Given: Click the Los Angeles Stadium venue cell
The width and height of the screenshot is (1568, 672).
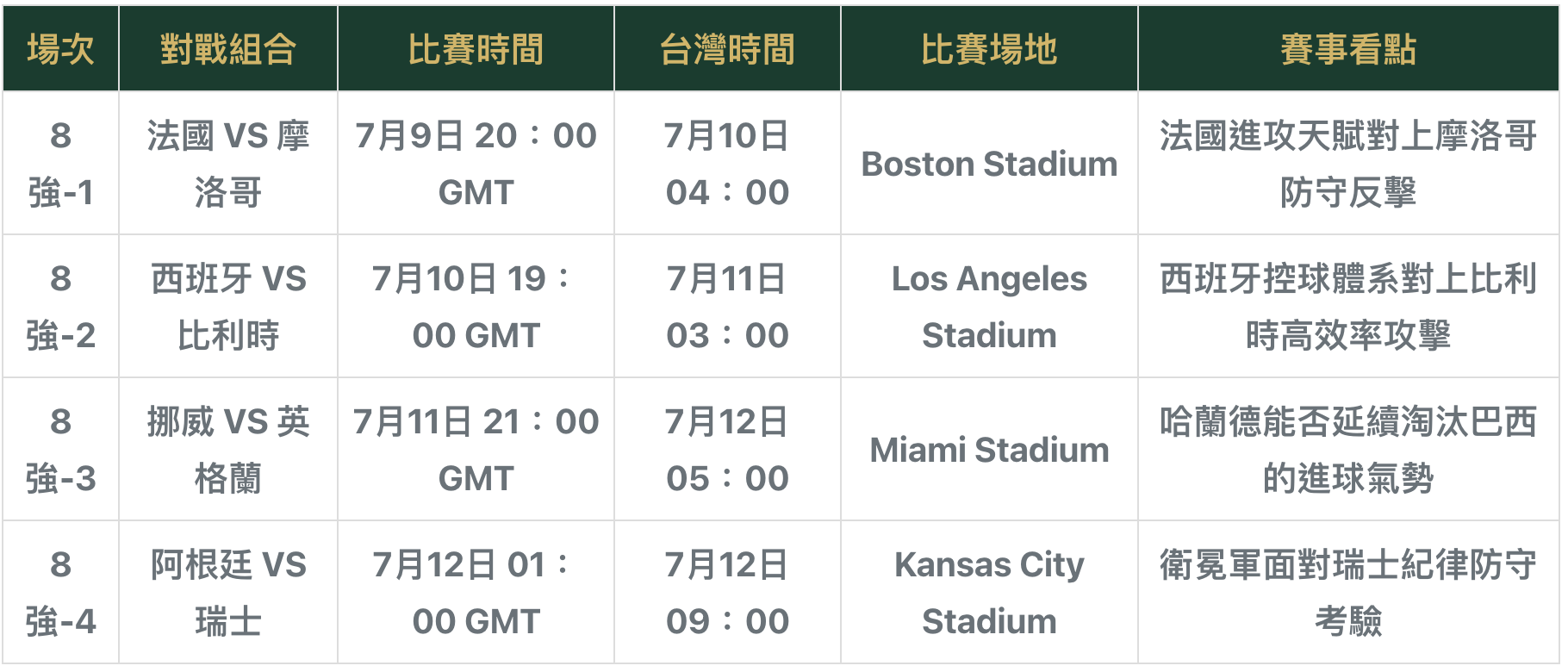Looking at the screenshot, I should click(989, 306).
